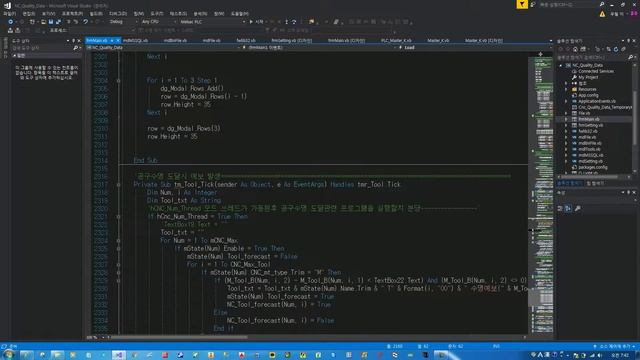Open the 프로젝트(P) menu
Image resolution: width=640 pixels, height=360 pixels.
pos(72,14)
